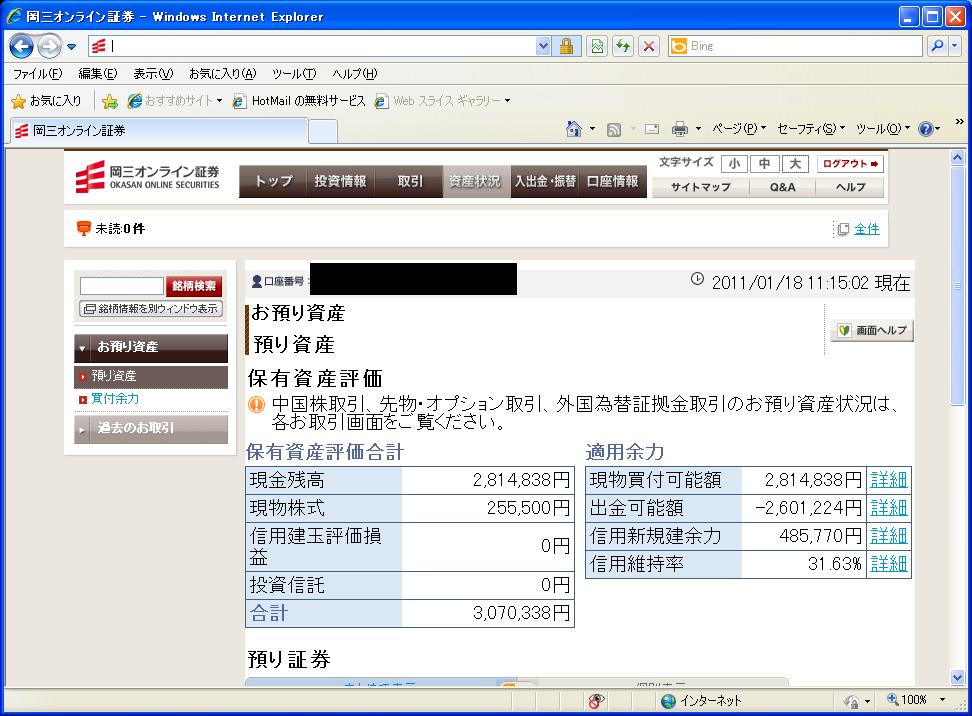Click the home icon in command bar
Screen dimensions: 972x716
point(574,129)
